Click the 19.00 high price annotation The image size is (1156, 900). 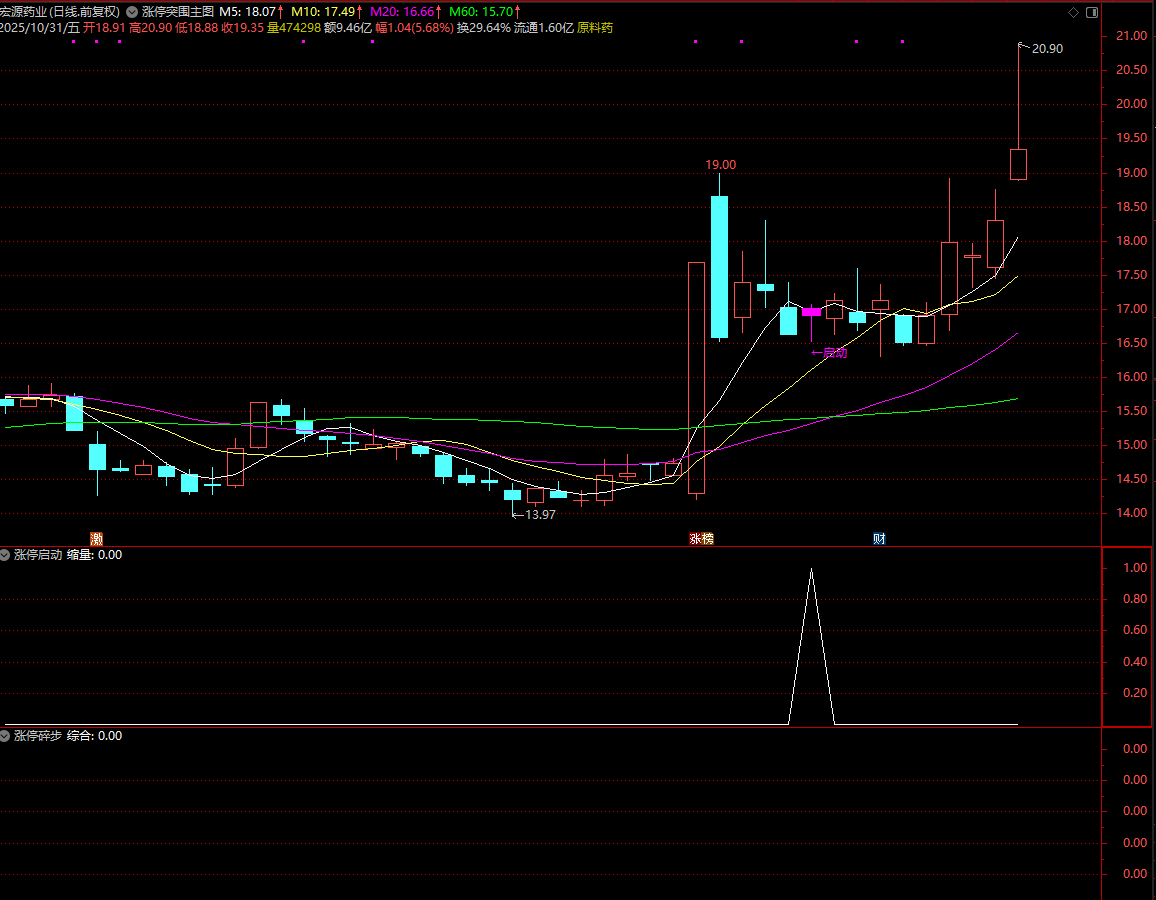coord(719,165)
